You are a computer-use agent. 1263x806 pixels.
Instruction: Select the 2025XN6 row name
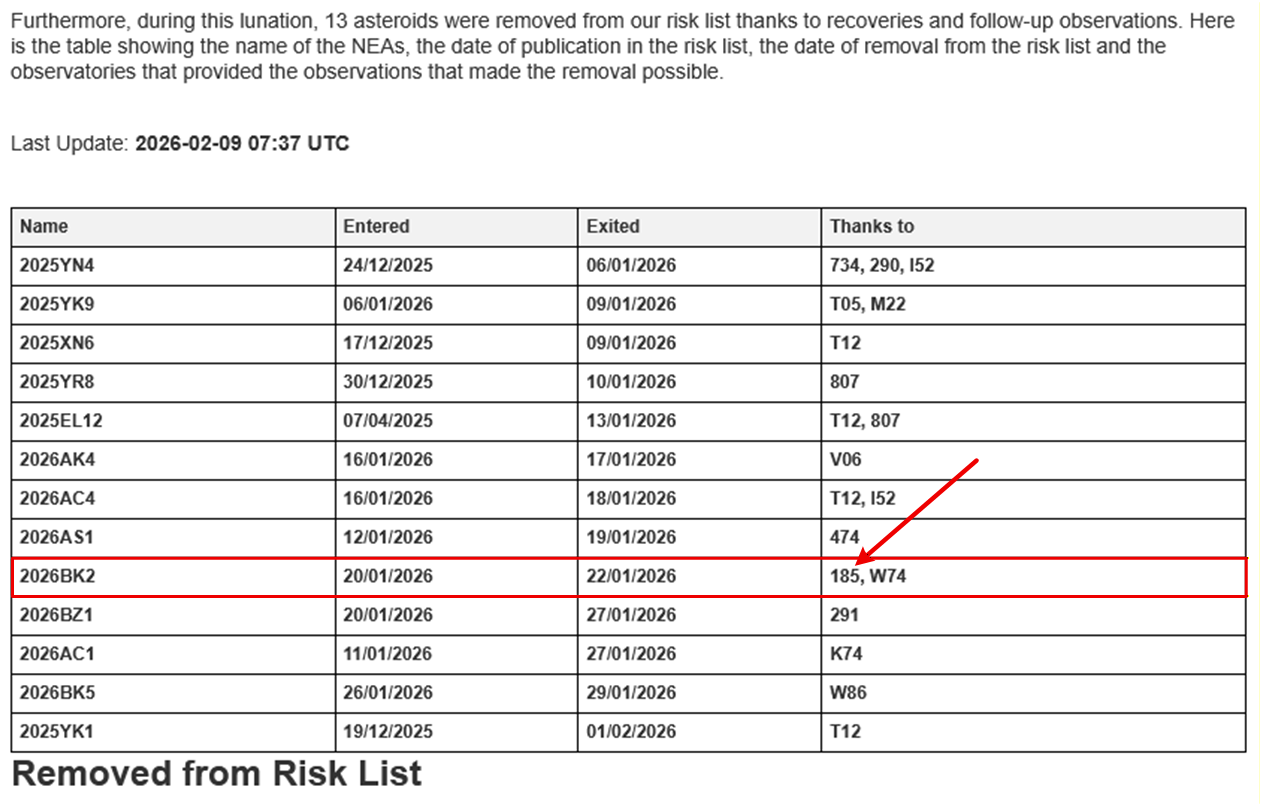point(57,343)
